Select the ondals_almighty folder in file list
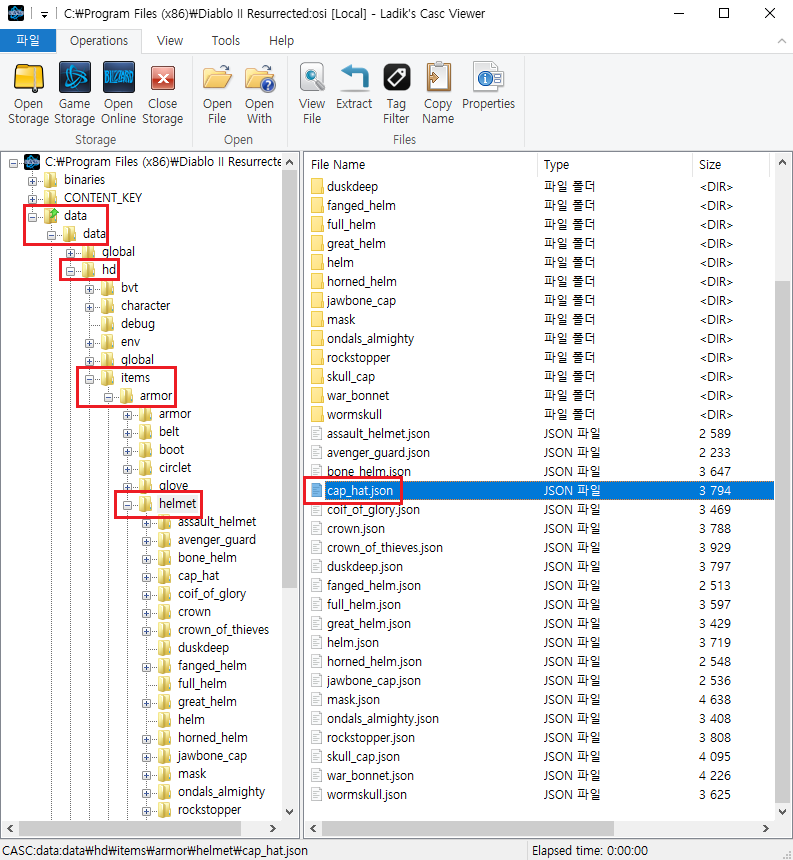 [x=370, y=338]
